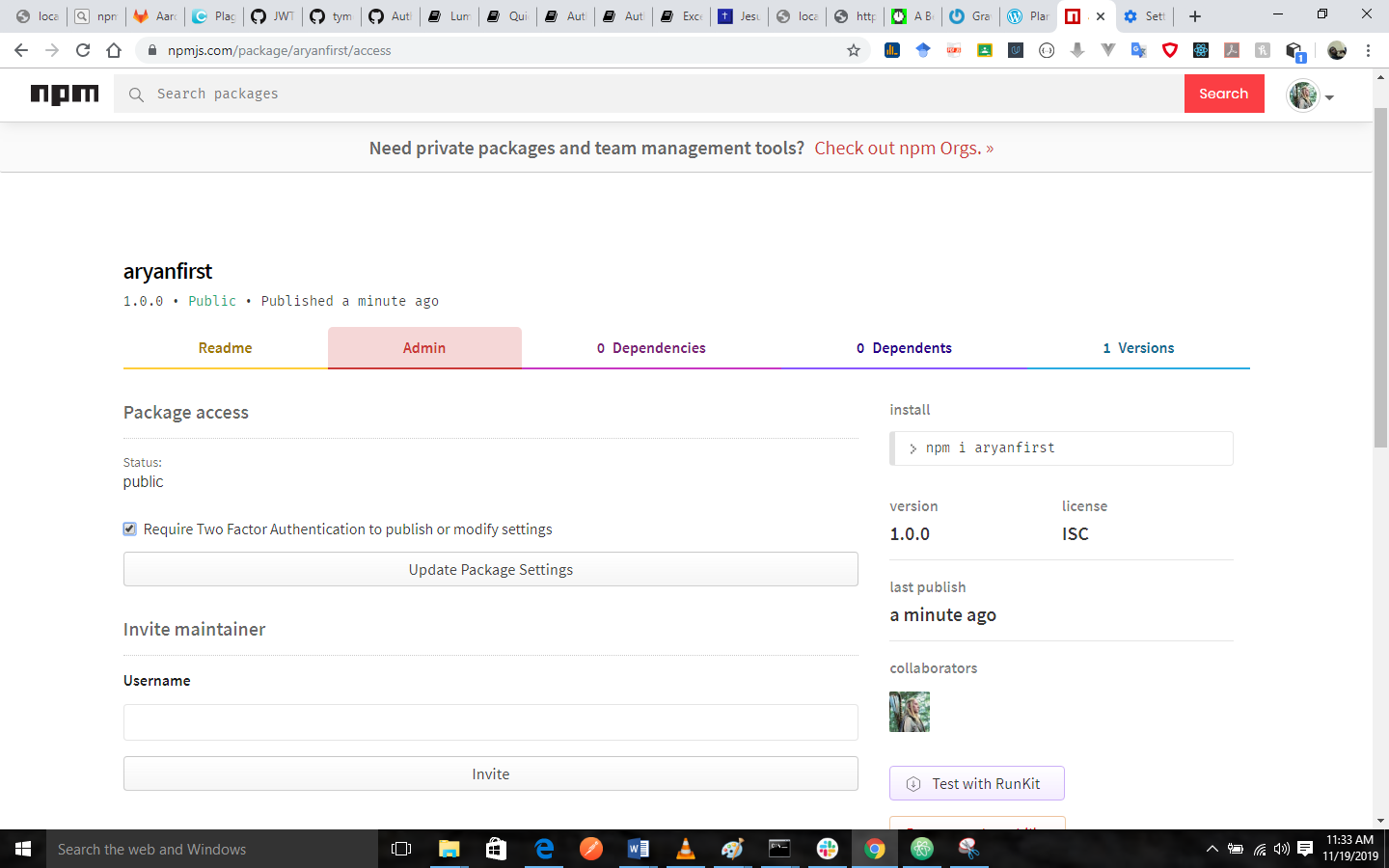Click Update Package Settings button
Screen dimensions: 1389x868
pyautogui.click(x=491, y=569)
